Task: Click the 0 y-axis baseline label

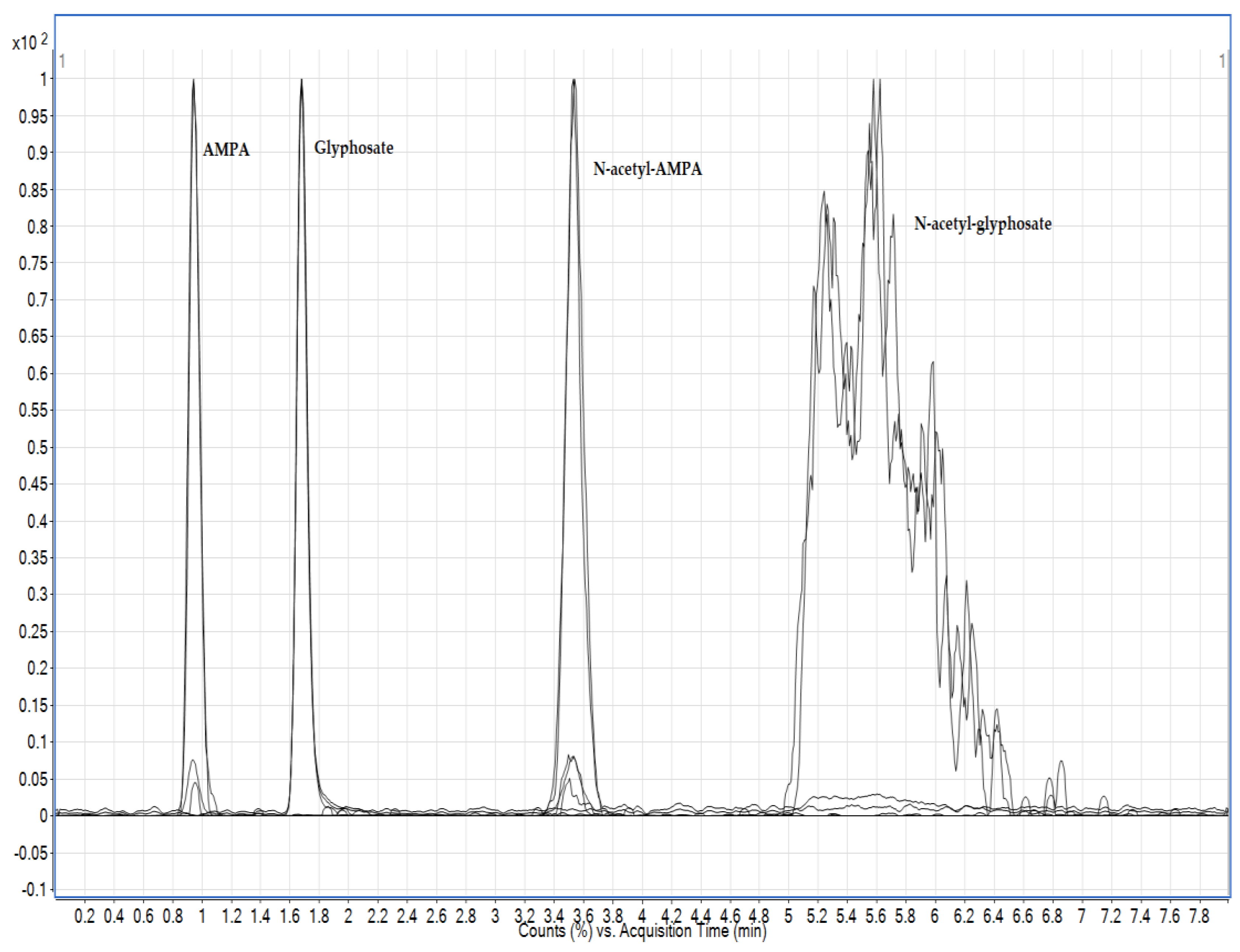Action: coord(43,816)
